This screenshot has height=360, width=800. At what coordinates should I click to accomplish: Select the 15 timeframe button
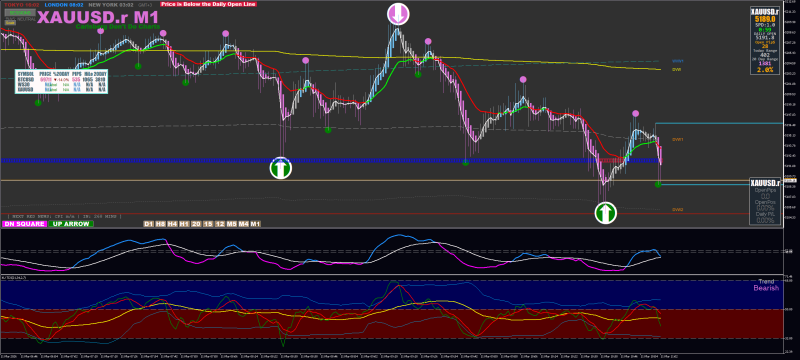coord(208,224)
